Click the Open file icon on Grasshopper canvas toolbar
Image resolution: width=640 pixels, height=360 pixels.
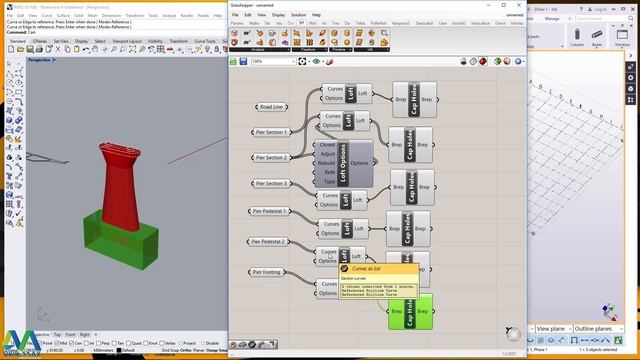click(x=233, y=62)
